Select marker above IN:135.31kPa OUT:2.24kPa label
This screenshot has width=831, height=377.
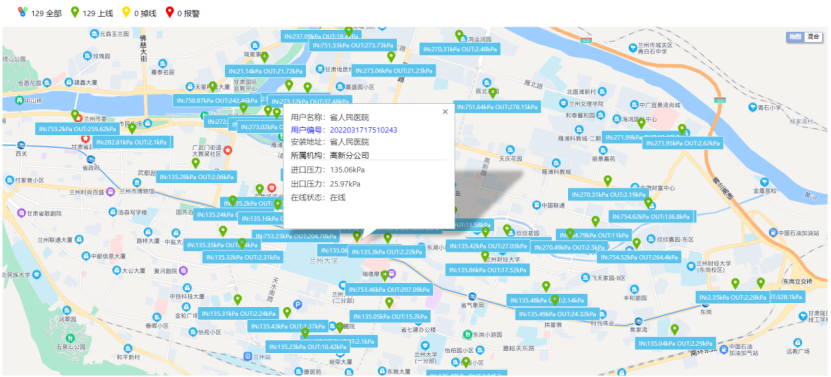coord(238,300)
